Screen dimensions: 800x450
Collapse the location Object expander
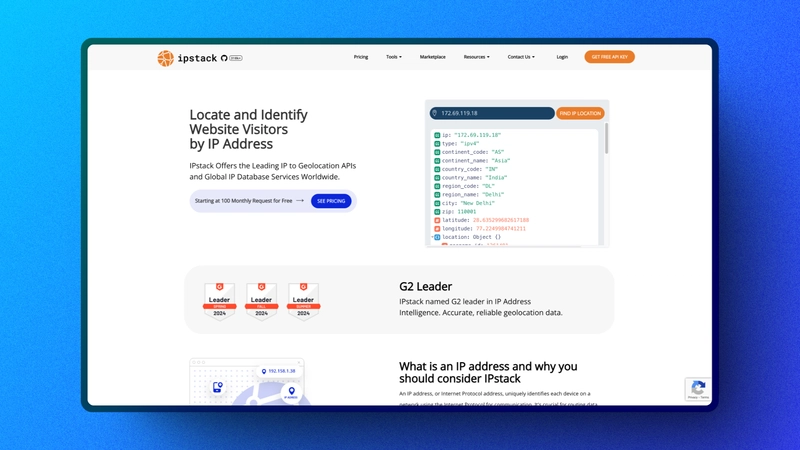(x=432, y=237)
